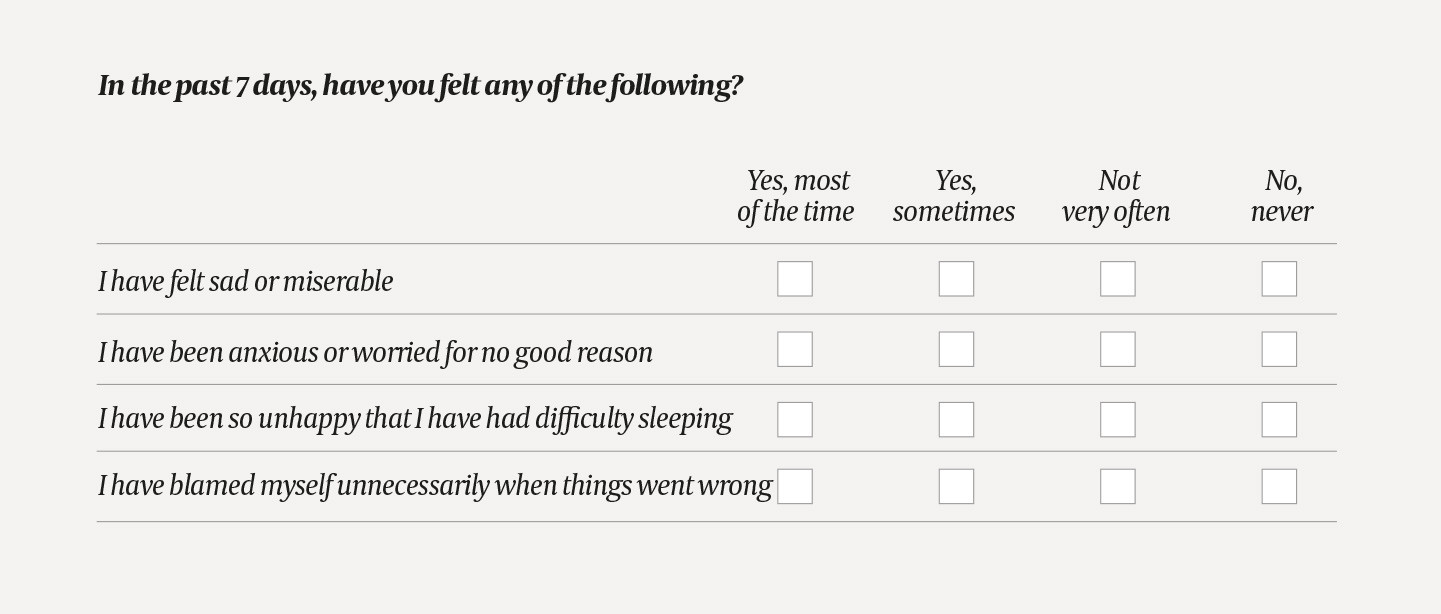Click the past 7 days question heading
1441x614 pixels.
(420, 86)
